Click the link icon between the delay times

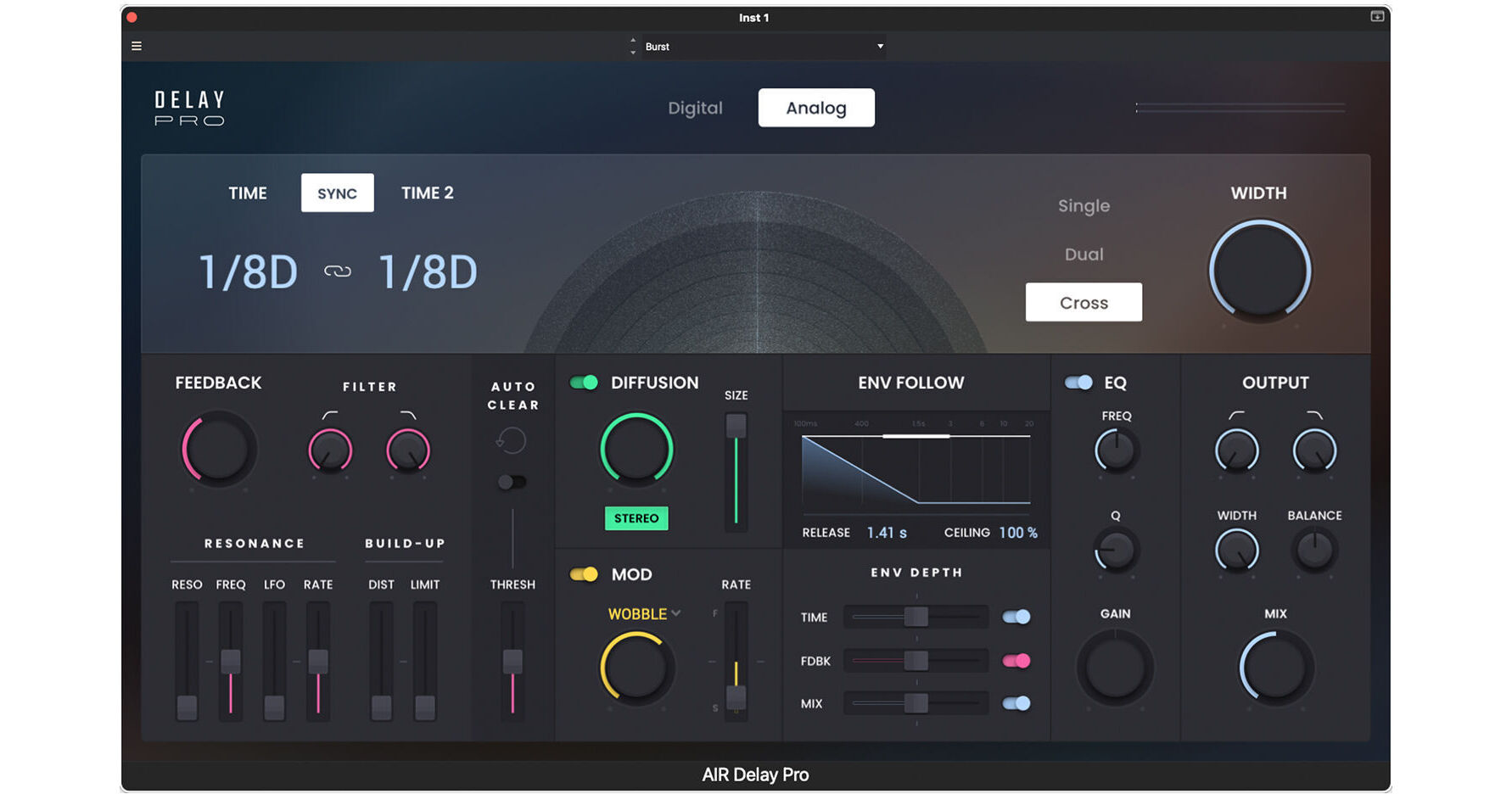pos(336,271)
